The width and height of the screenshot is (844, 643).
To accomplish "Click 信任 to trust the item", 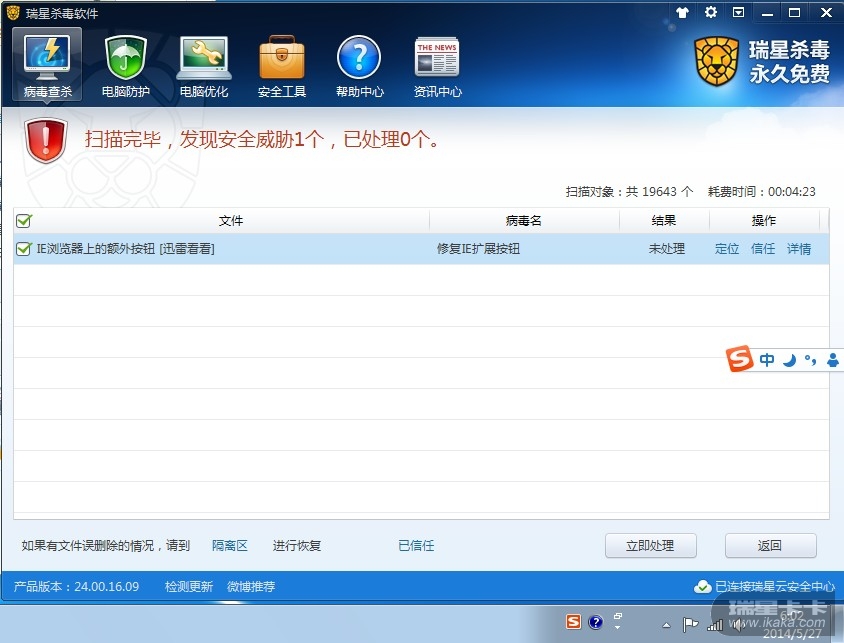I will tap(763, 249).
